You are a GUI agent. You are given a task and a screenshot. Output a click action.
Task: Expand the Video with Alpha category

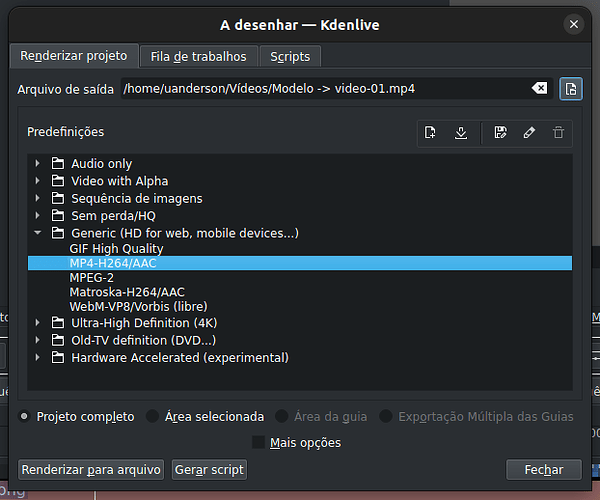click(38, 181)
